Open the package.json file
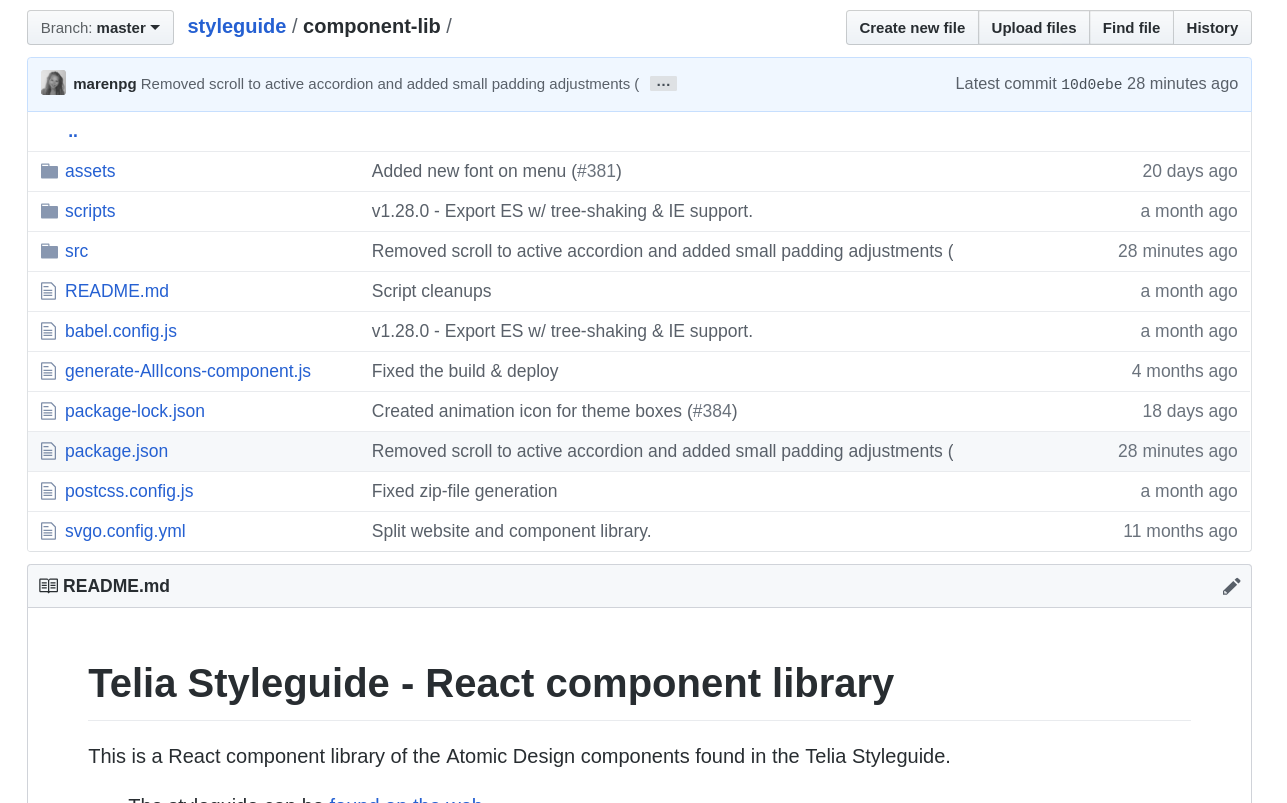 pyautogui.click(x=116, y=451)
